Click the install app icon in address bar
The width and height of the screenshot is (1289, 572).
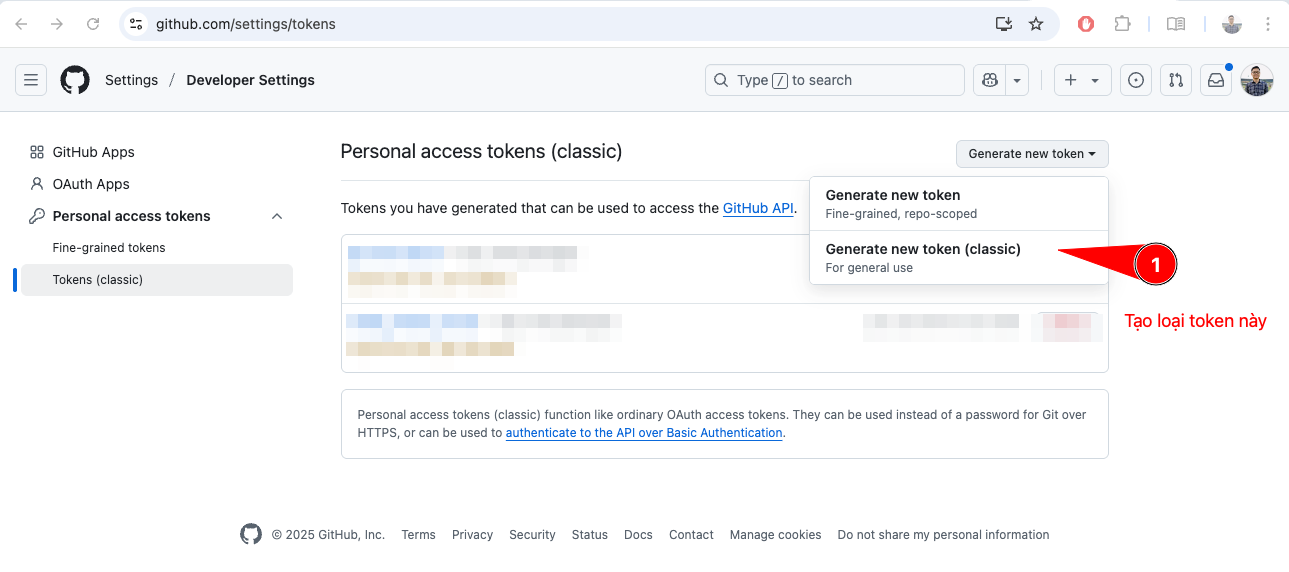1004,24
